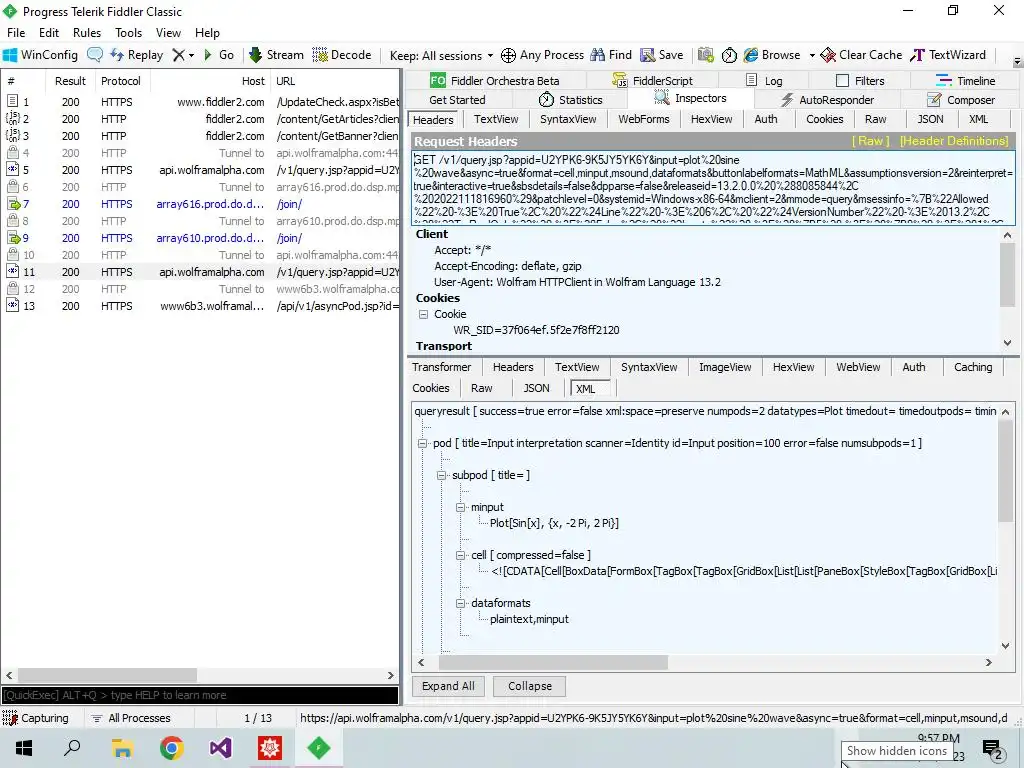Toggle Decode option in toolbar
The image size is (1024, 768).
(x=342, y=55)
